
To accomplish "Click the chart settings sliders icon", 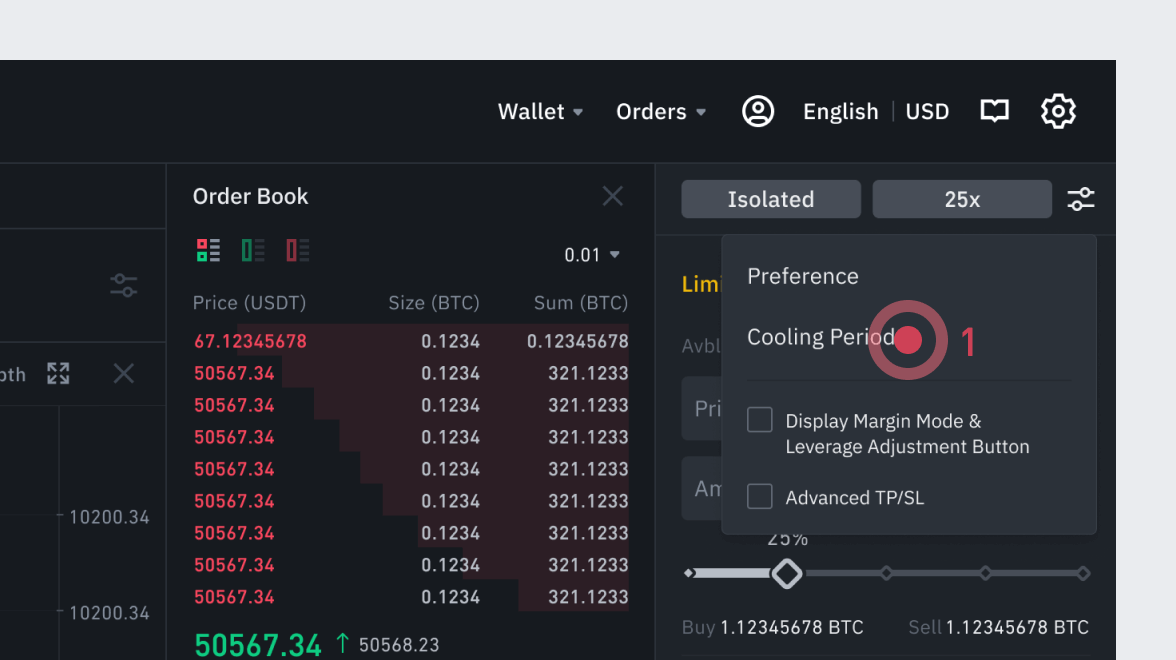I will (124, 285).
